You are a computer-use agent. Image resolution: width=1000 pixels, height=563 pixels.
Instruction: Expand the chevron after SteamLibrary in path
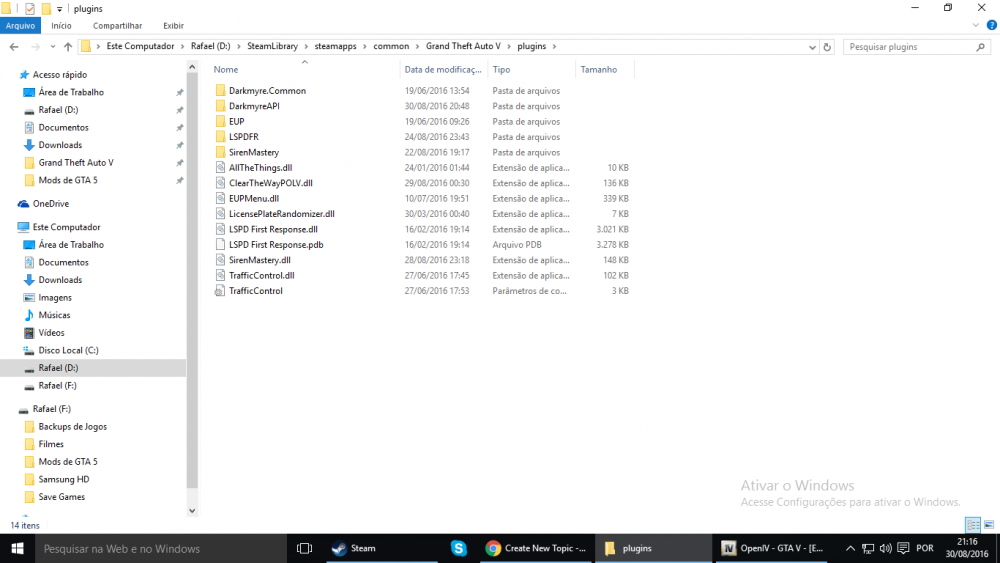click(306, 47)
